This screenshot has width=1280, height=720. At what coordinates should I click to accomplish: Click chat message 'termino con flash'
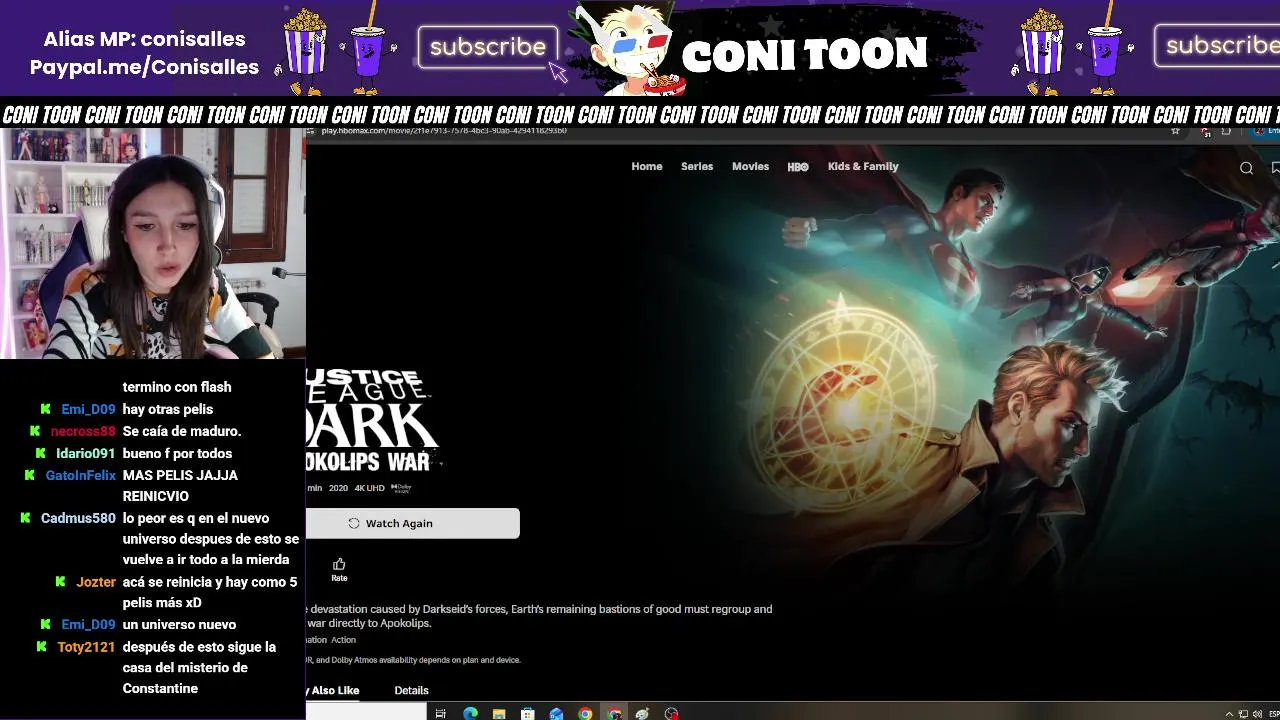pos(177,387)
